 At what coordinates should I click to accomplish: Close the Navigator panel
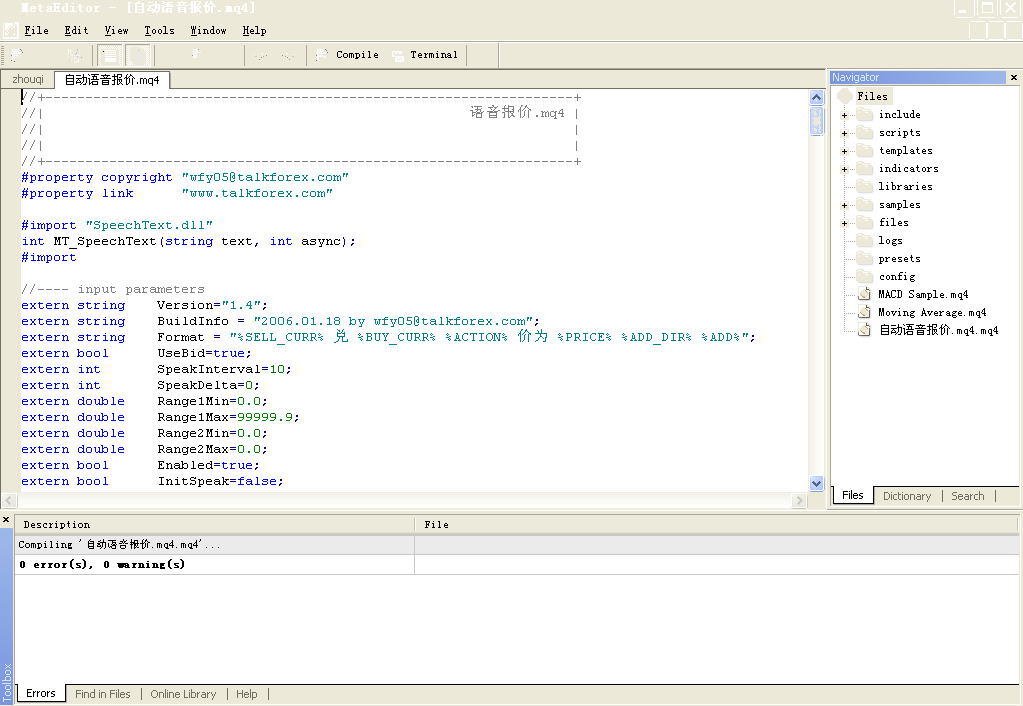click(x=1014, y=77)
